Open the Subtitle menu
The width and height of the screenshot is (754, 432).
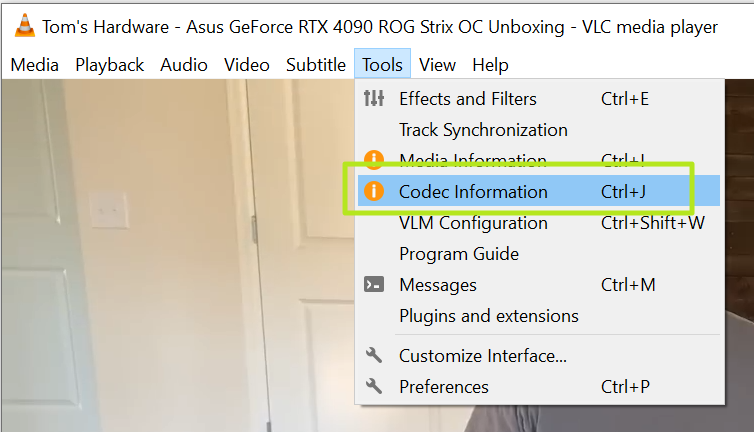(316, 65)
